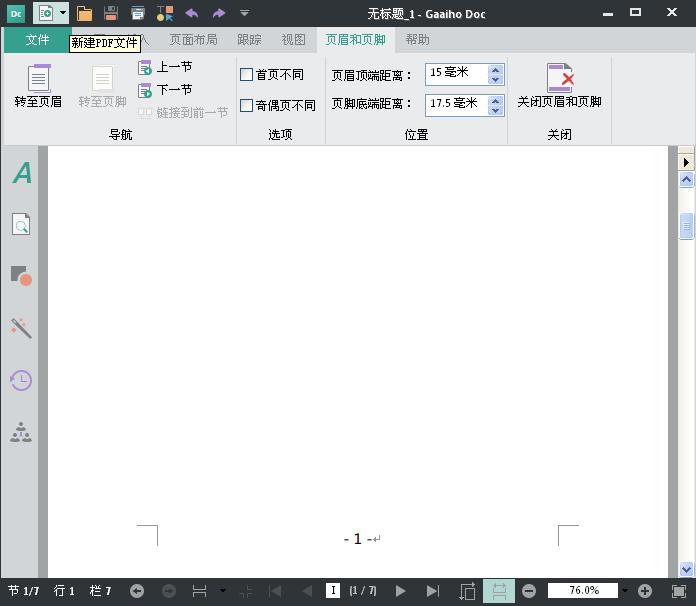
Task: Expand quick access toolbar customization arrow
Action: coord(244,13)
